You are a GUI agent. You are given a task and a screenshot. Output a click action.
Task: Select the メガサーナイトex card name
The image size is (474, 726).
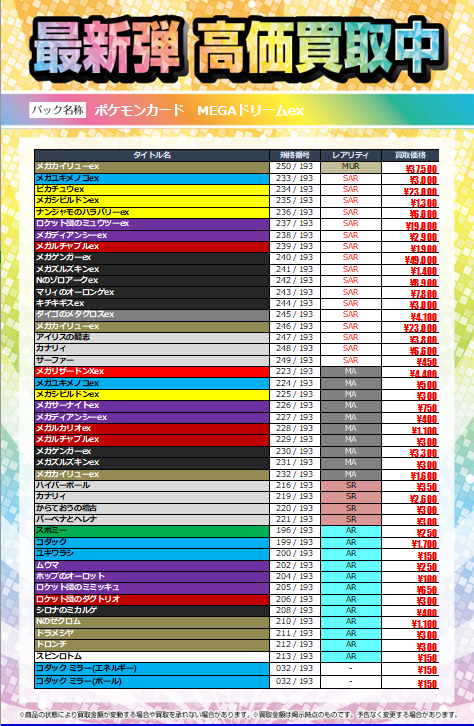[x=68, y=406]
